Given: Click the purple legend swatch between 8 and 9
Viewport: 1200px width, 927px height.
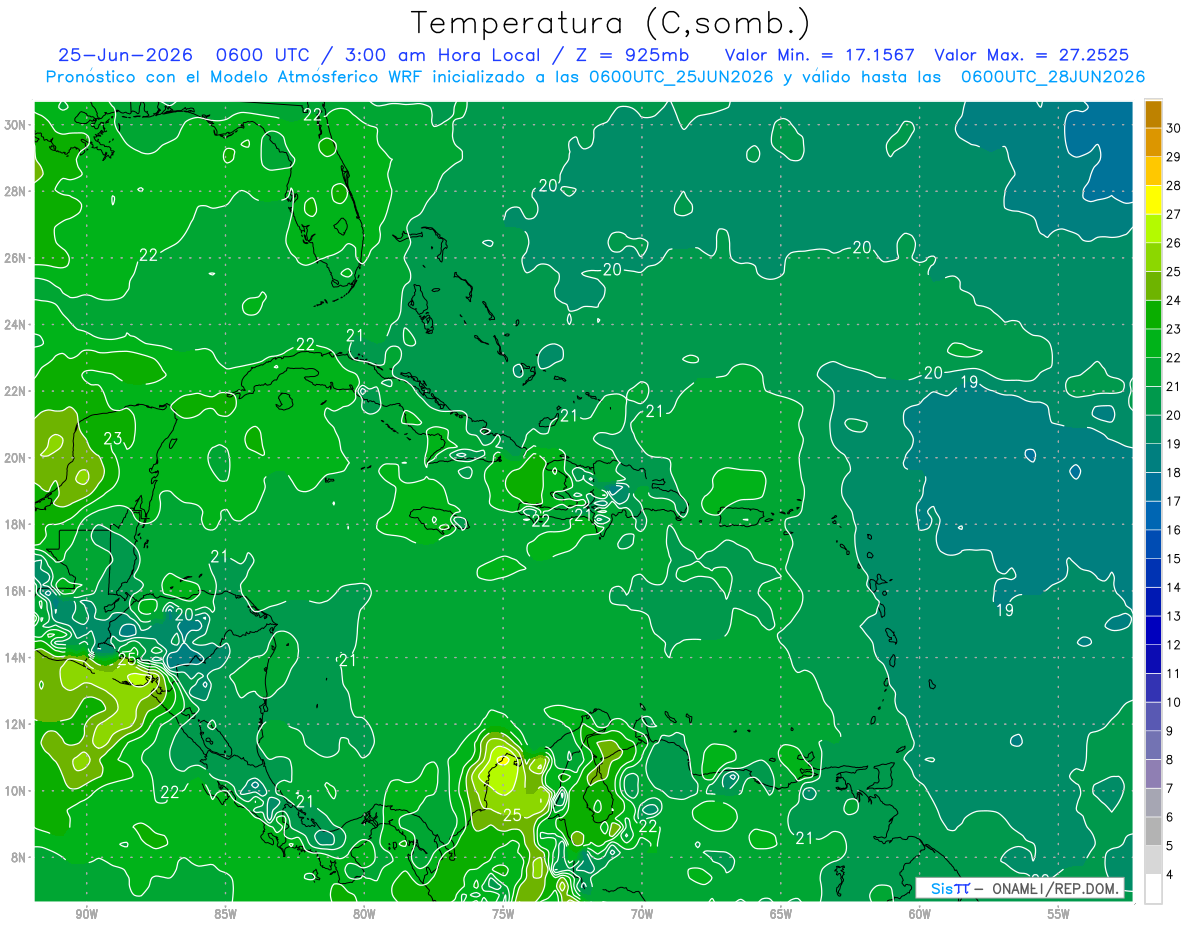Looking at the screenshot, I should tap(1153, 745).
